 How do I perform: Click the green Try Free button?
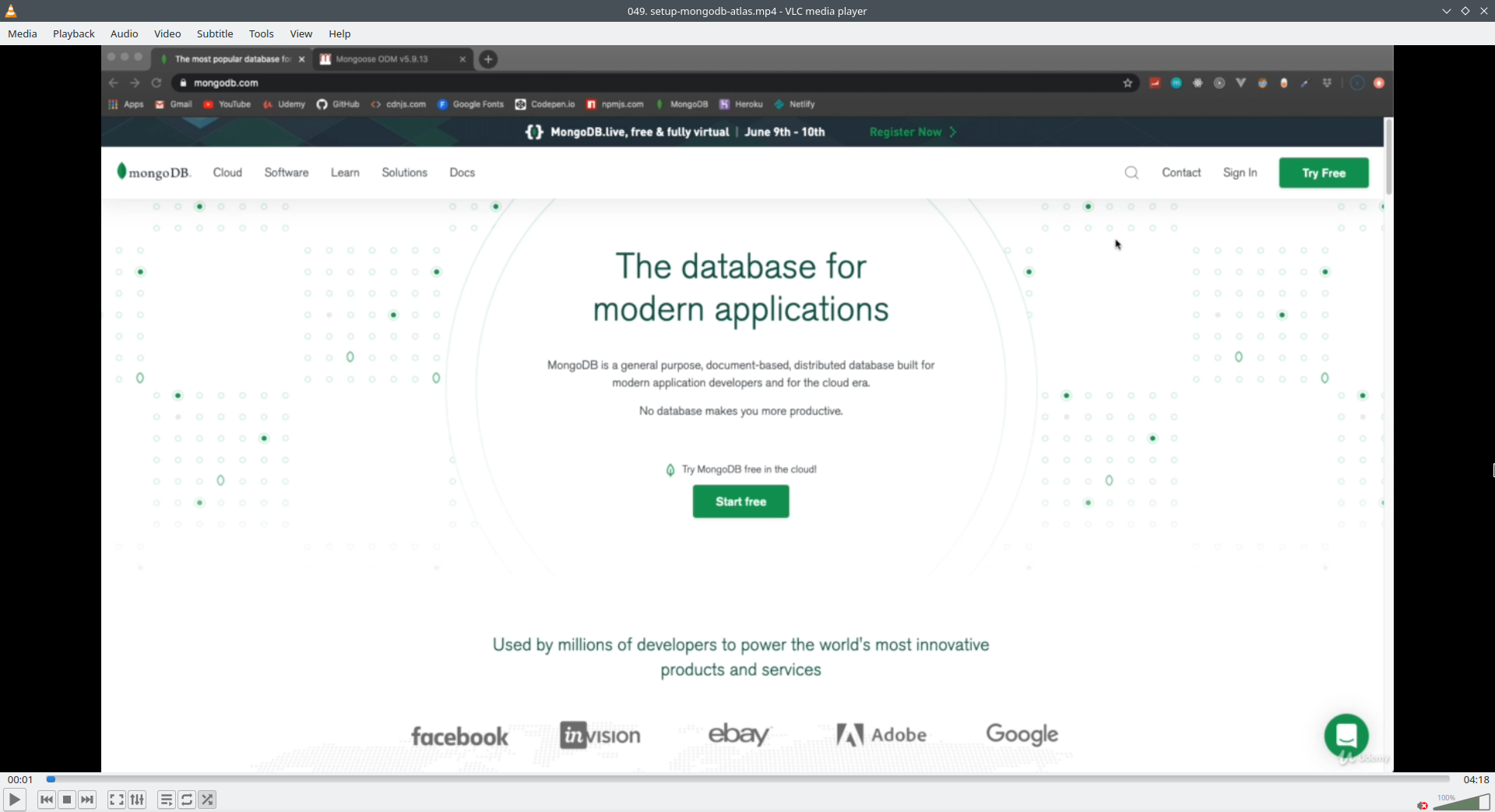[1324, 173]
